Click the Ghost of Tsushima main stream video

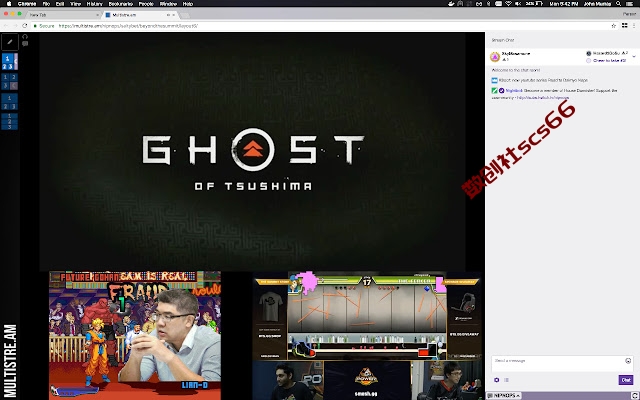coord(253,151)
